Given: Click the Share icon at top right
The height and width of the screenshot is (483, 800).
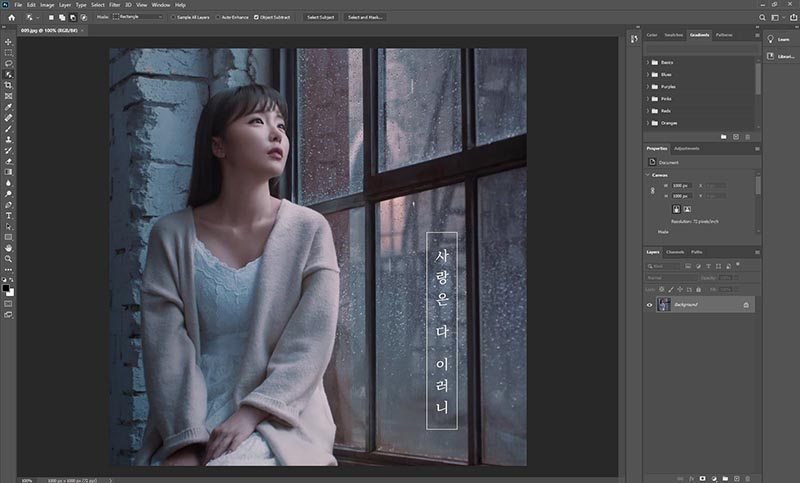Looking at the screenshot, I should click(793, 17).
